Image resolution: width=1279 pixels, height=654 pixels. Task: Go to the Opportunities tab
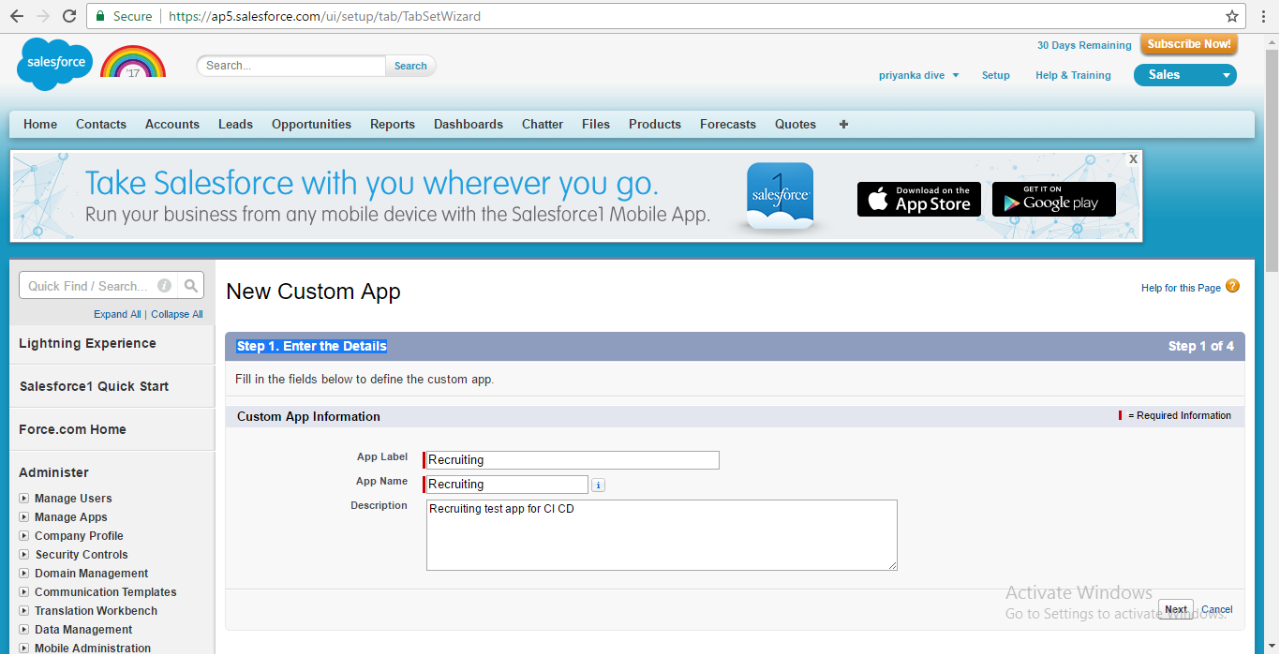click(x=311, y=124)
